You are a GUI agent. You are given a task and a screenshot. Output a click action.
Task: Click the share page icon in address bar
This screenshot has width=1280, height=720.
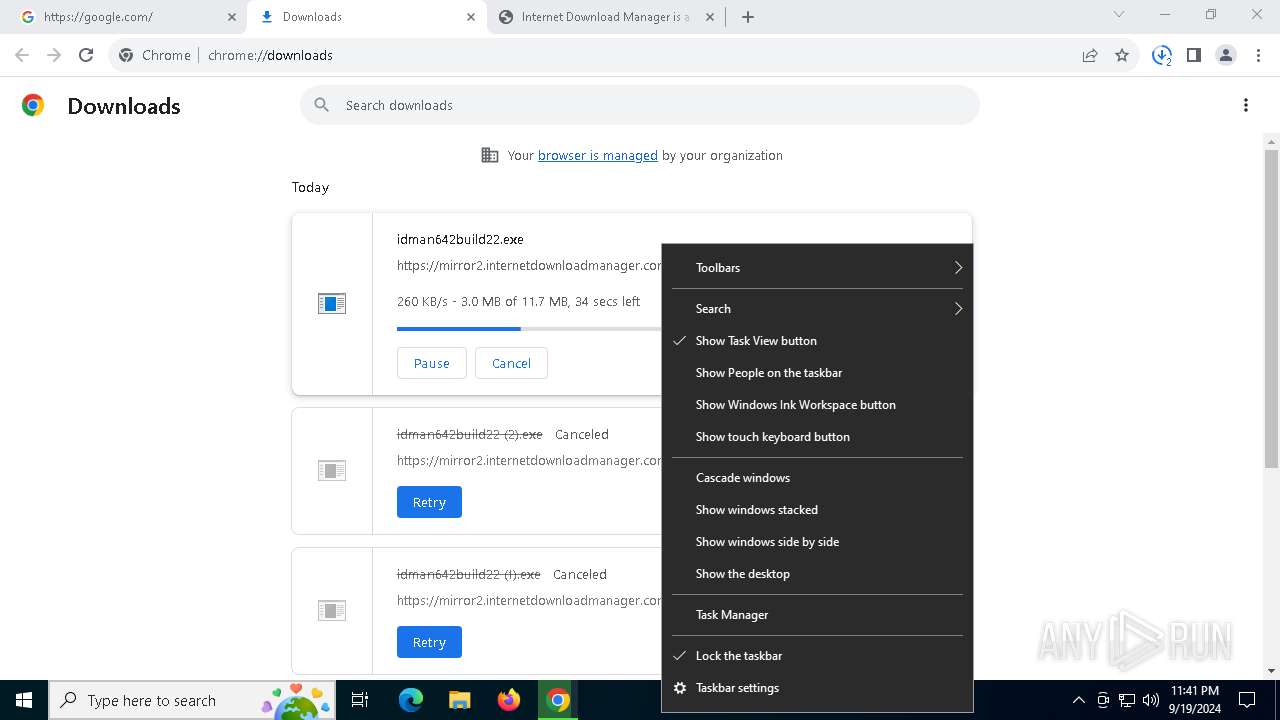pyautogui.click(x=1090, y=55)
